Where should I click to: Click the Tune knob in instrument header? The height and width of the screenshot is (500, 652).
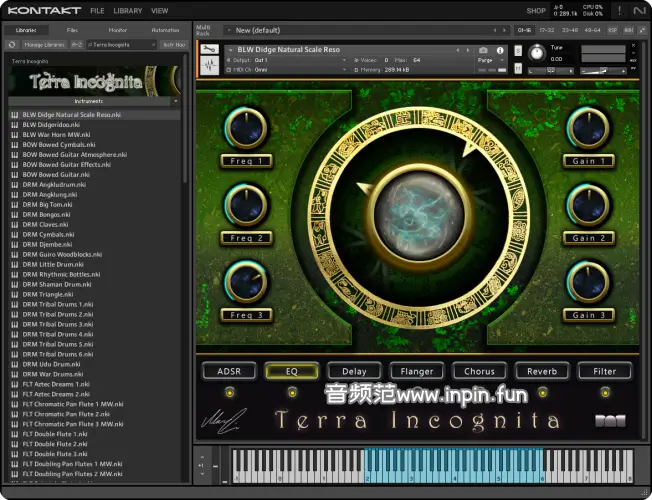pos(538,52)
